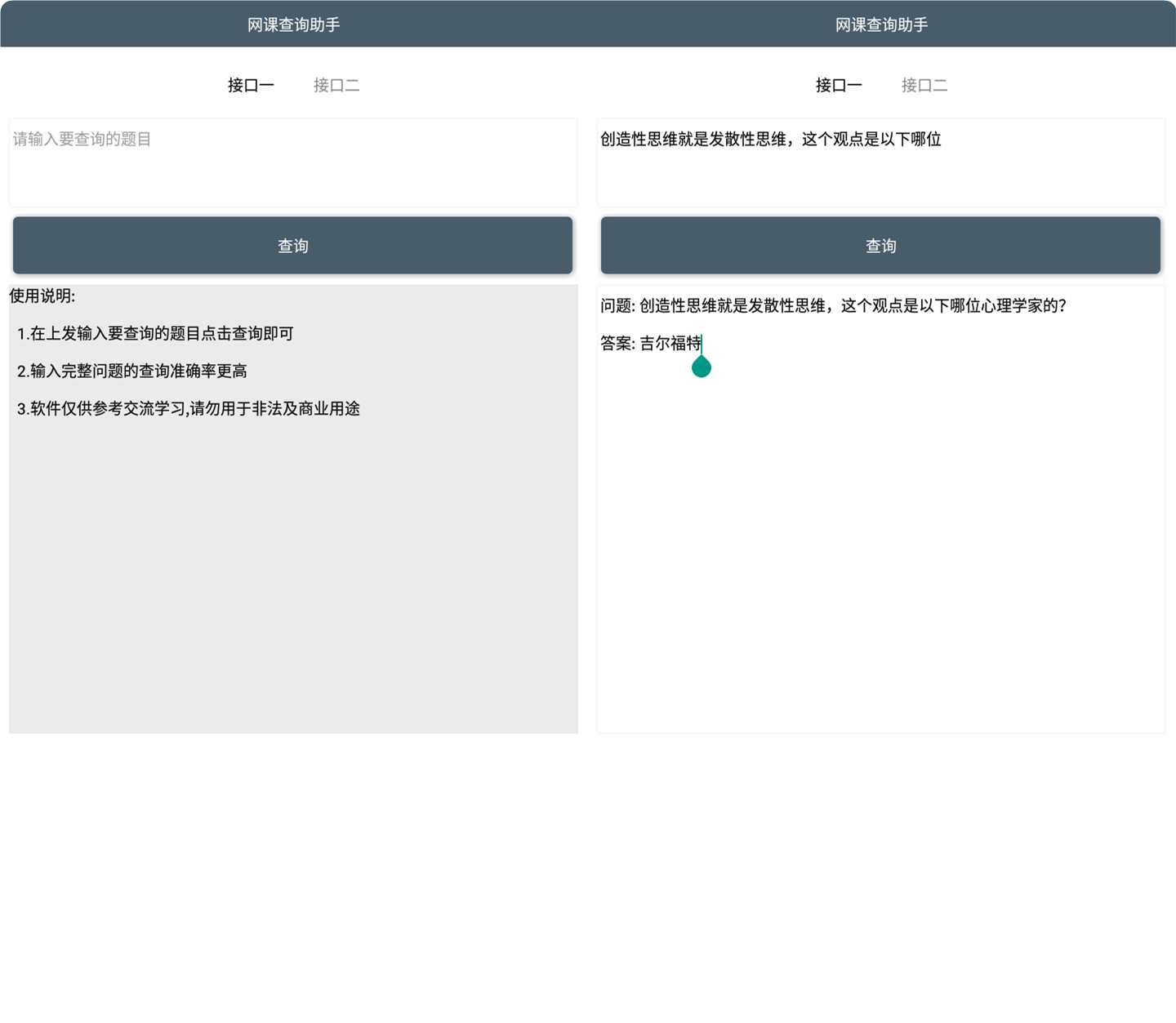The height and width of the screenshot is (1023, 1176).
Task: Click instruction 3 about 非法及商业用途
Action: (x=189, y=408)
